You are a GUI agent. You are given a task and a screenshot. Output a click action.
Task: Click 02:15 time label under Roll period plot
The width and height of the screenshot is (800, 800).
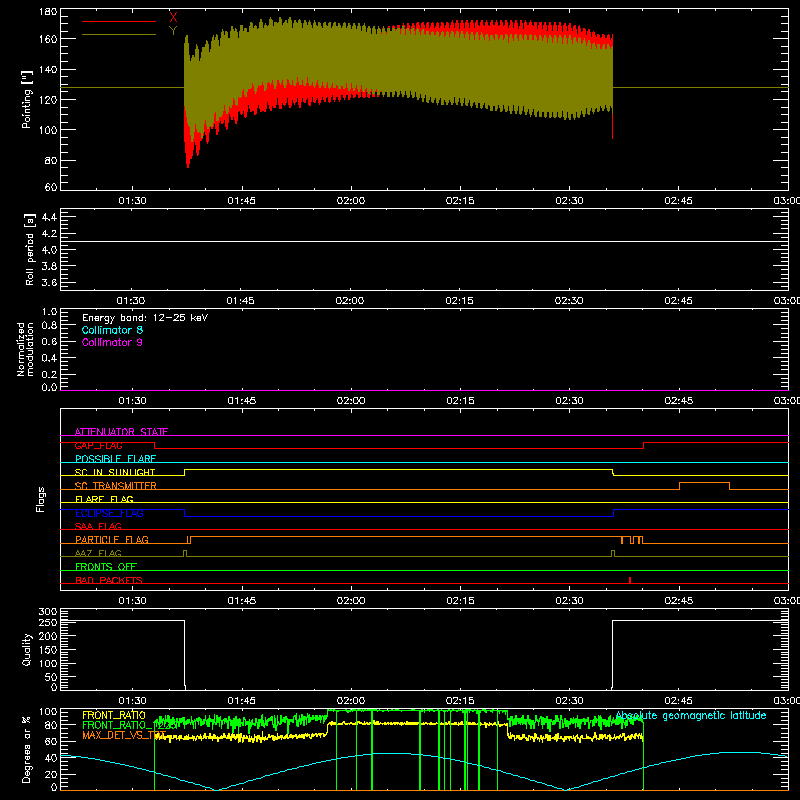(459, 301)
